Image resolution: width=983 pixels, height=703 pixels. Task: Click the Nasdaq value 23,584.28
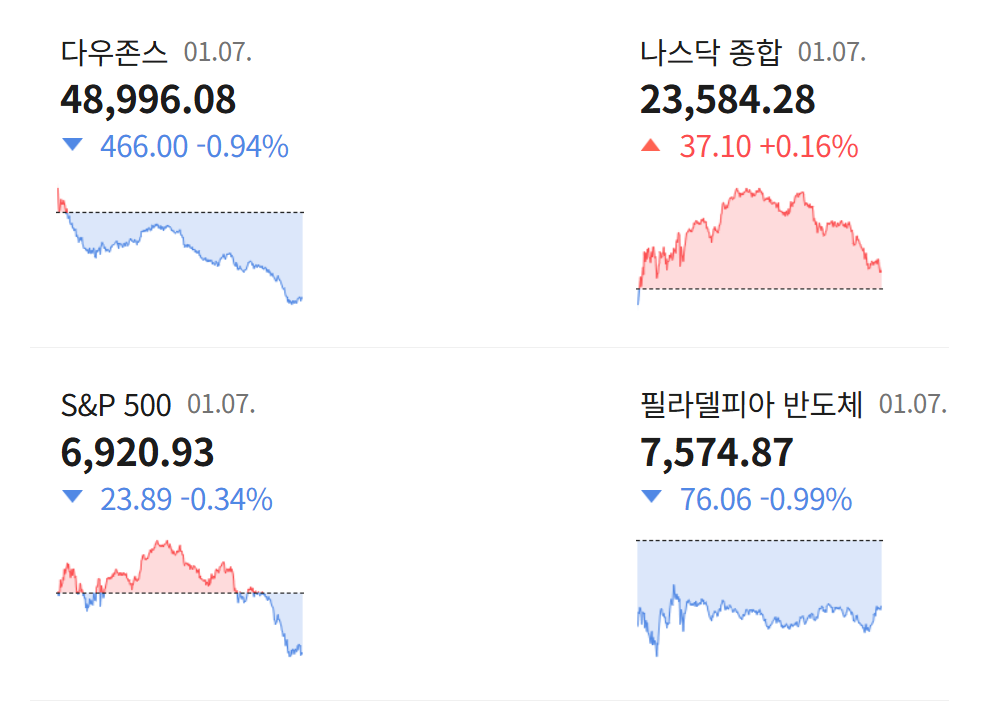tap(727, 99)
